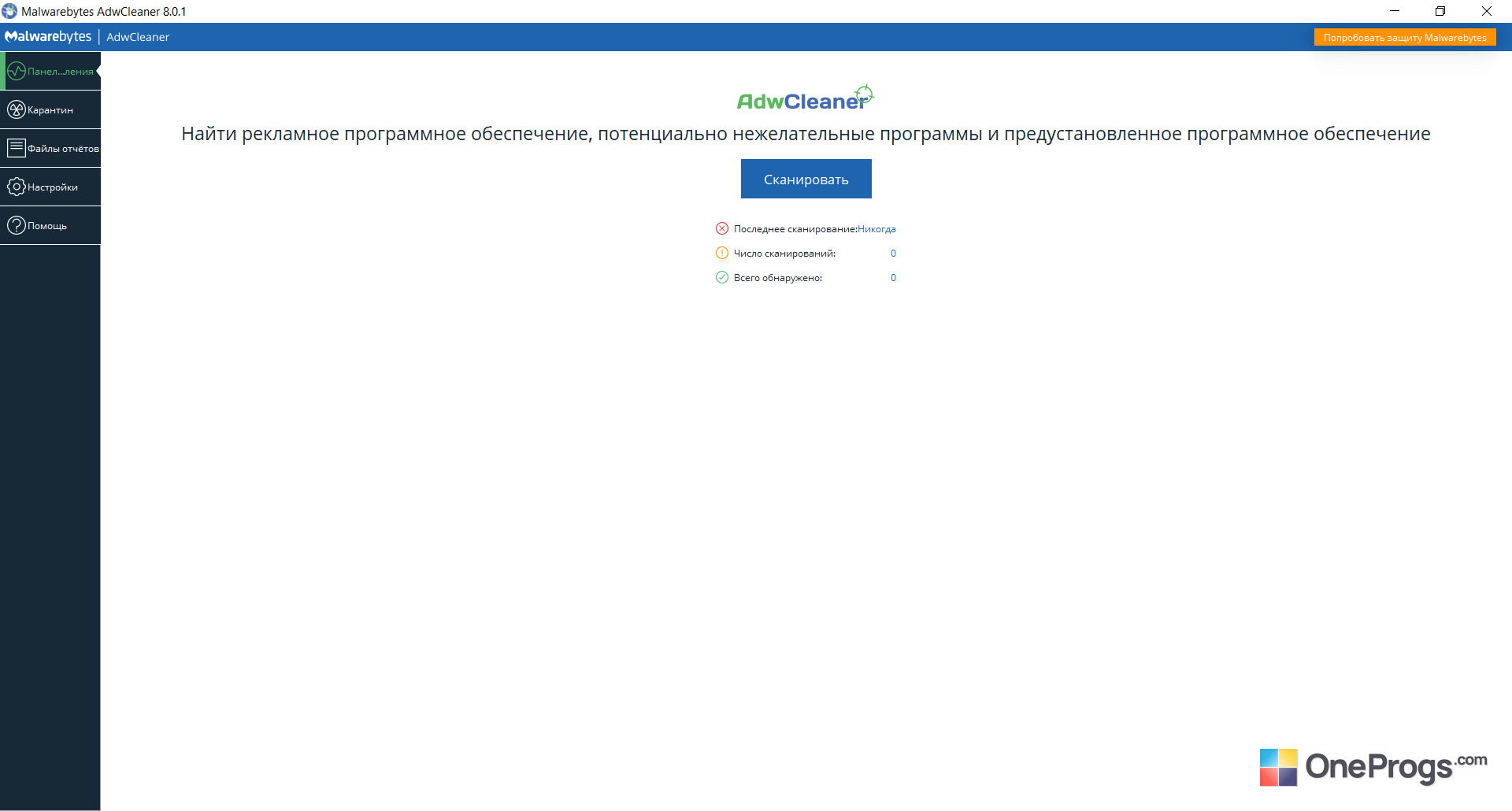Click the Число сканирований value 0
The image size is (1512, 811).
[893, 254]
